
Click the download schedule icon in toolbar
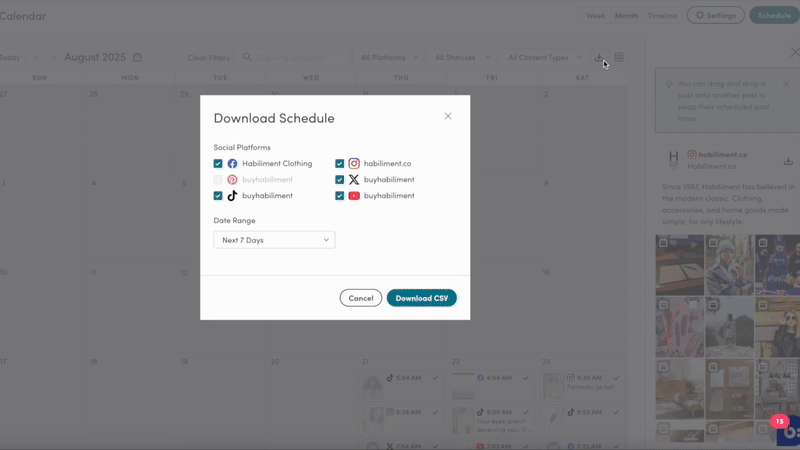pyautogui.click(x=599, y=57)
